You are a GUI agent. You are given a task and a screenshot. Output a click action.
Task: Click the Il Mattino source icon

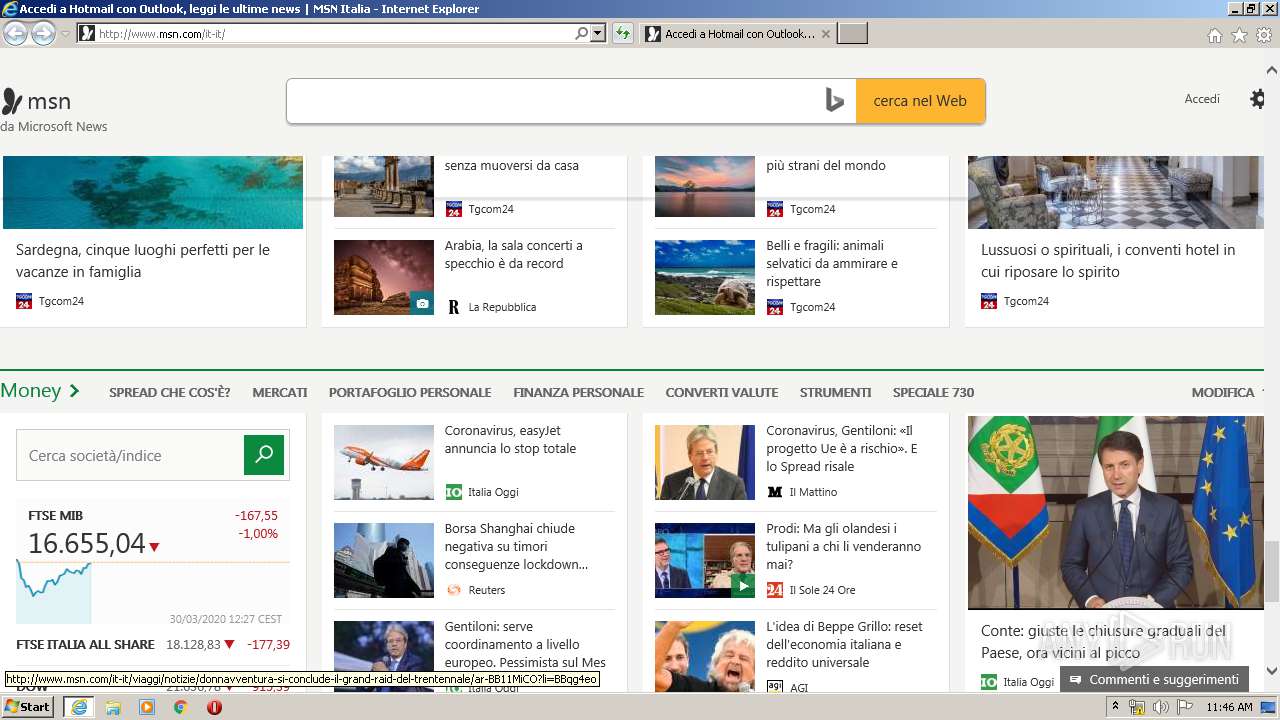[774, 492]
